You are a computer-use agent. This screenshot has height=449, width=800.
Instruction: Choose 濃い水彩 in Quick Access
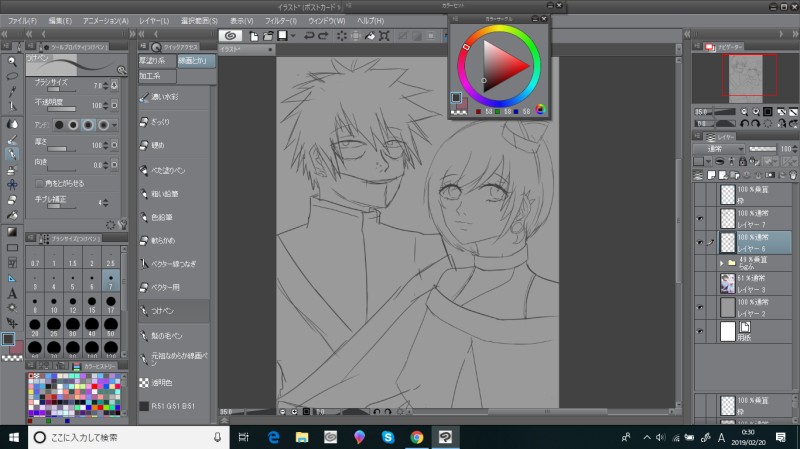(174, 97)
